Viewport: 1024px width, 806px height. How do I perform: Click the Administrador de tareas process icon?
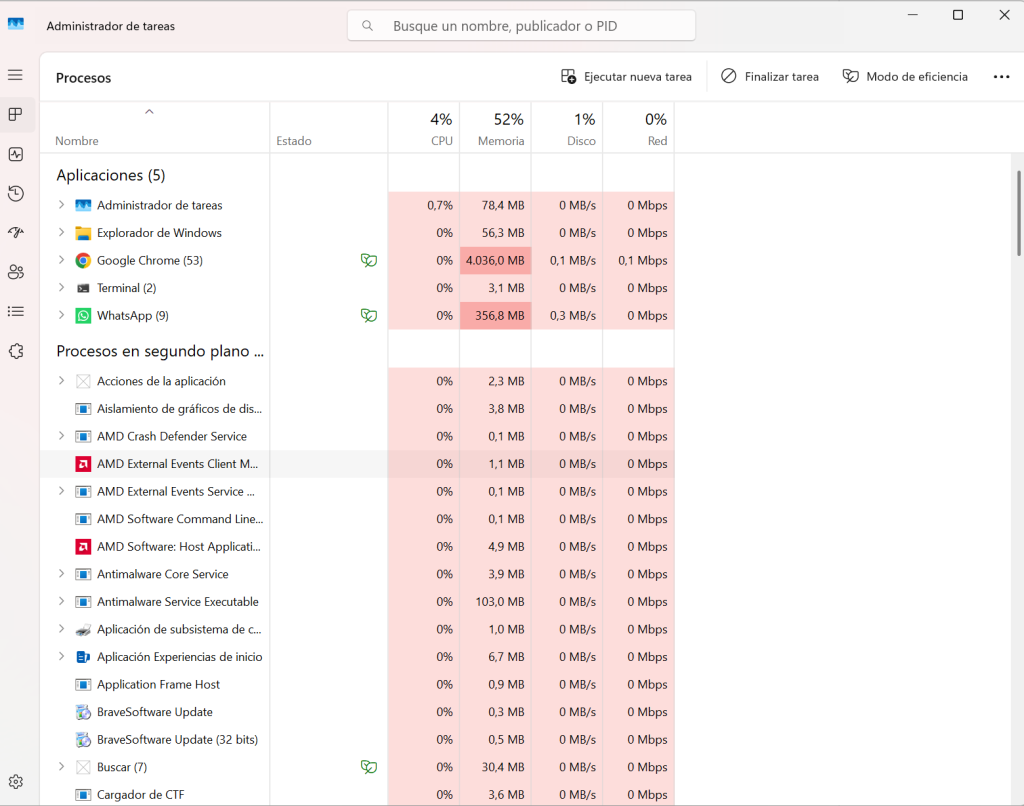[x=83, y=205]
